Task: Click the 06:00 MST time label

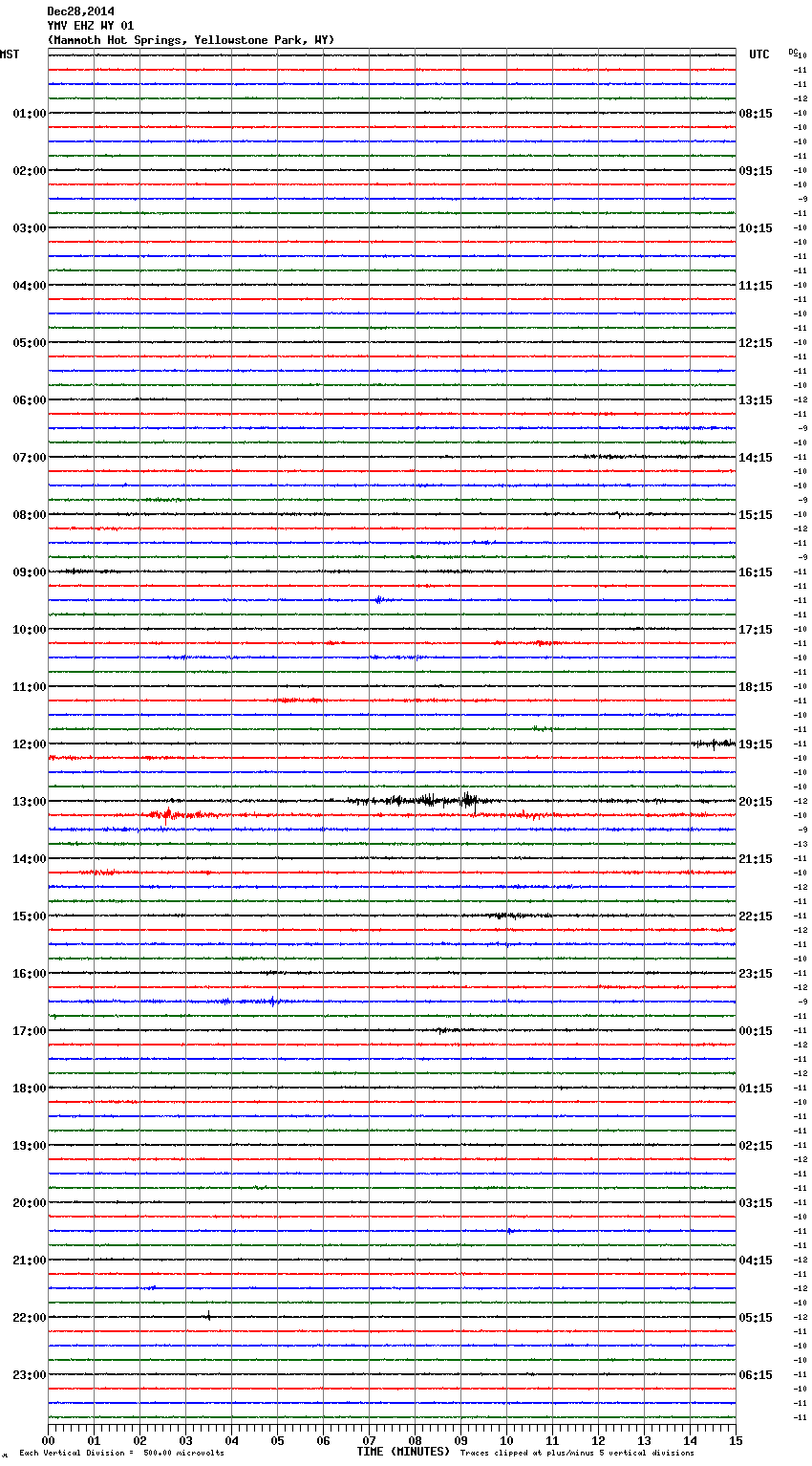Action: point(30,400)
